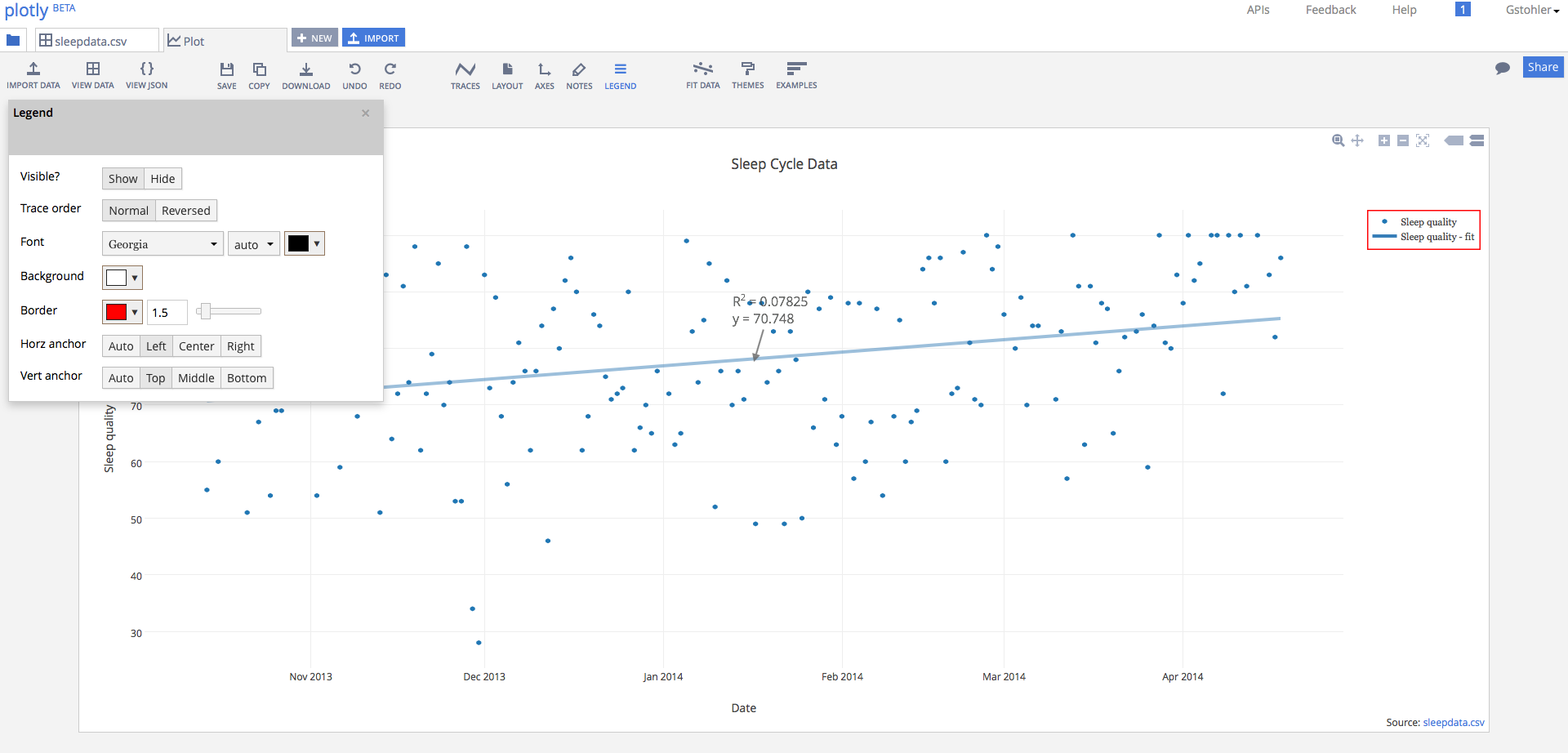
Task: Open the Fit Data panel
Action: point(702,75)
